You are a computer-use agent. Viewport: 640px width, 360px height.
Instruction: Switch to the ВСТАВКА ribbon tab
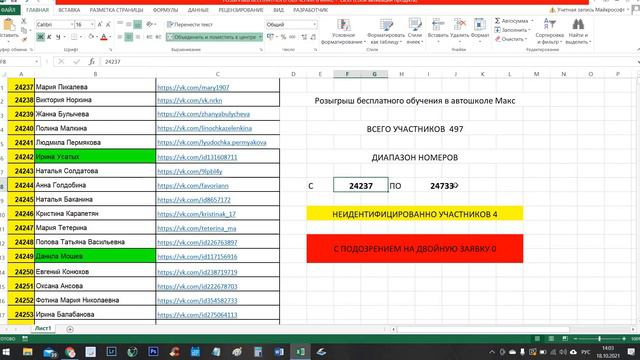69,10
